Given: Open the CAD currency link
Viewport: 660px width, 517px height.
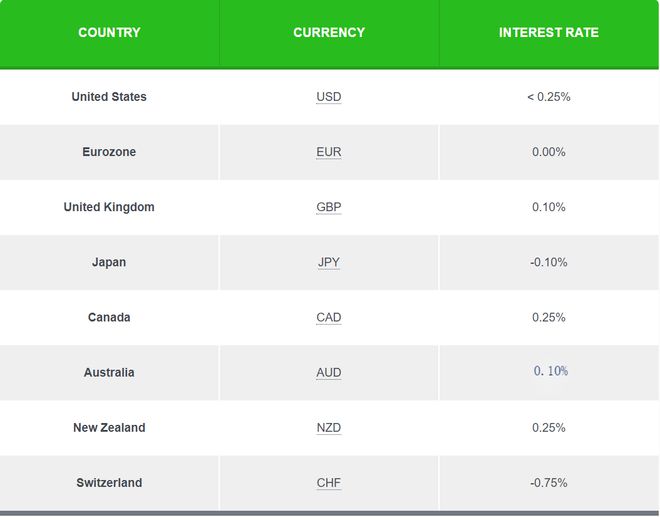Looking at the screenshot, I should [329, 317].
